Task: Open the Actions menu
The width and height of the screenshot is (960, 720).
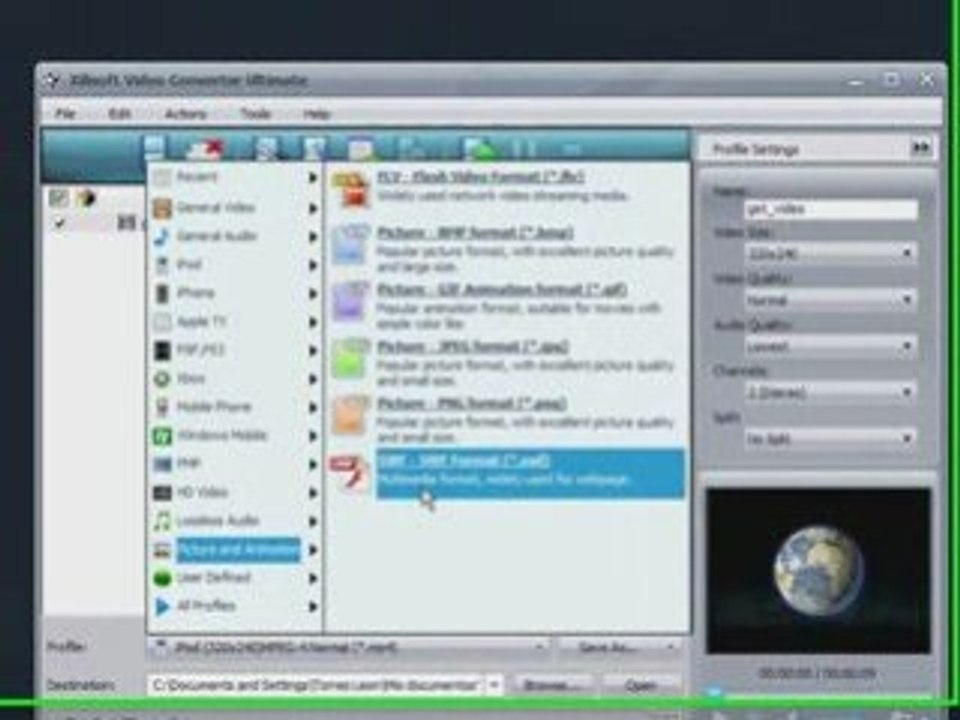Action: tap(186, 114)
